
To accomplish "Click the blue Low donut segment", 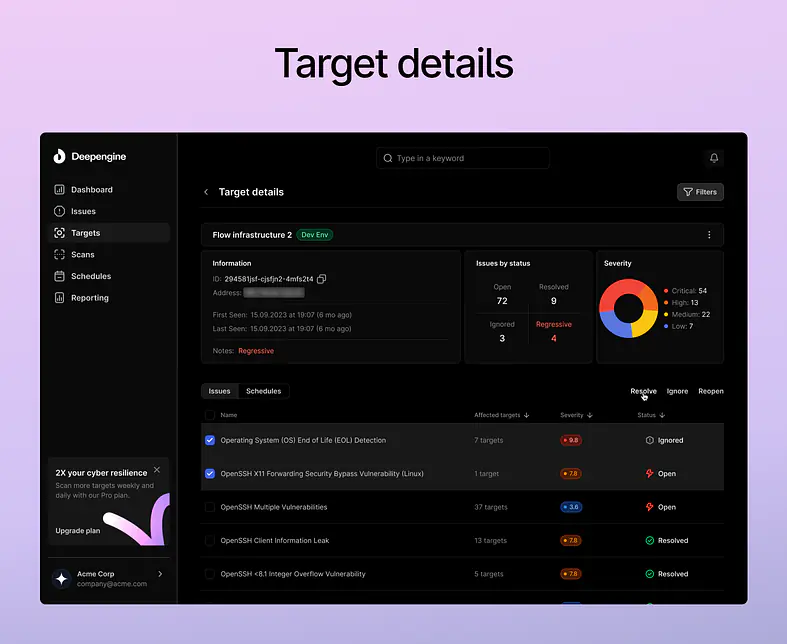I will coord(614,325).
